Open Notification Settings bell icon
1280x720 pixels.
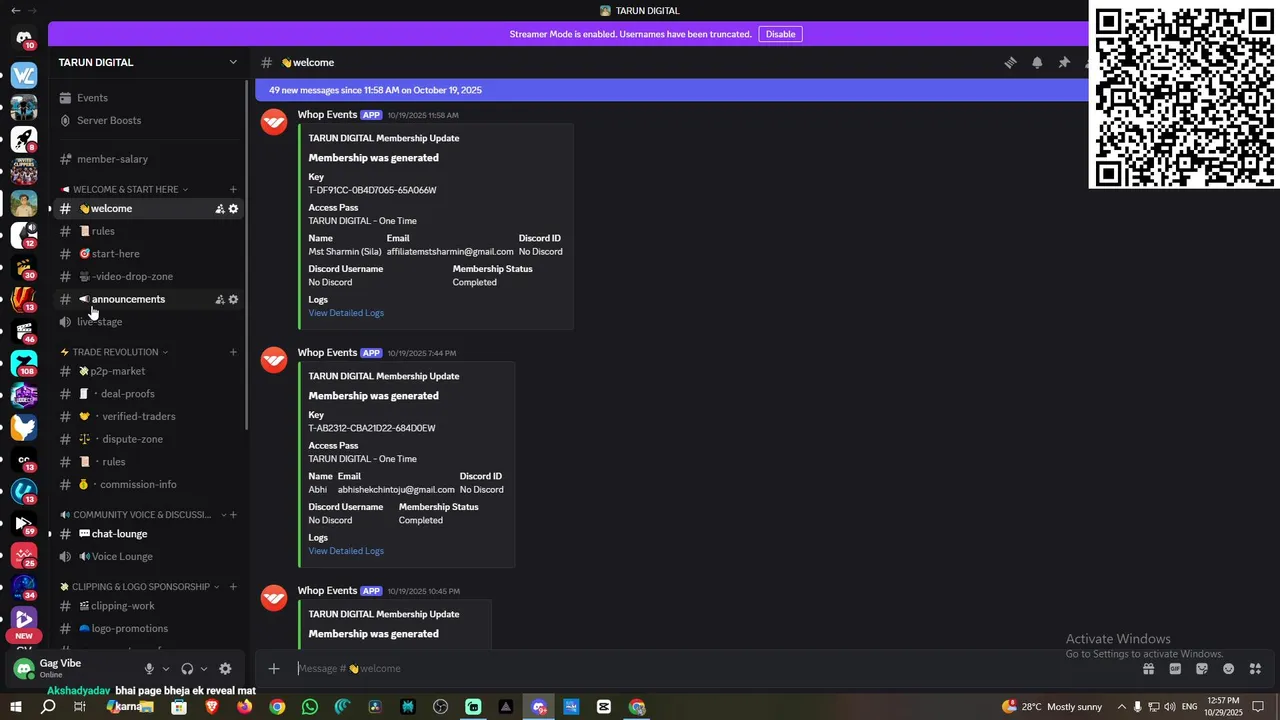tap(1037, 62)
